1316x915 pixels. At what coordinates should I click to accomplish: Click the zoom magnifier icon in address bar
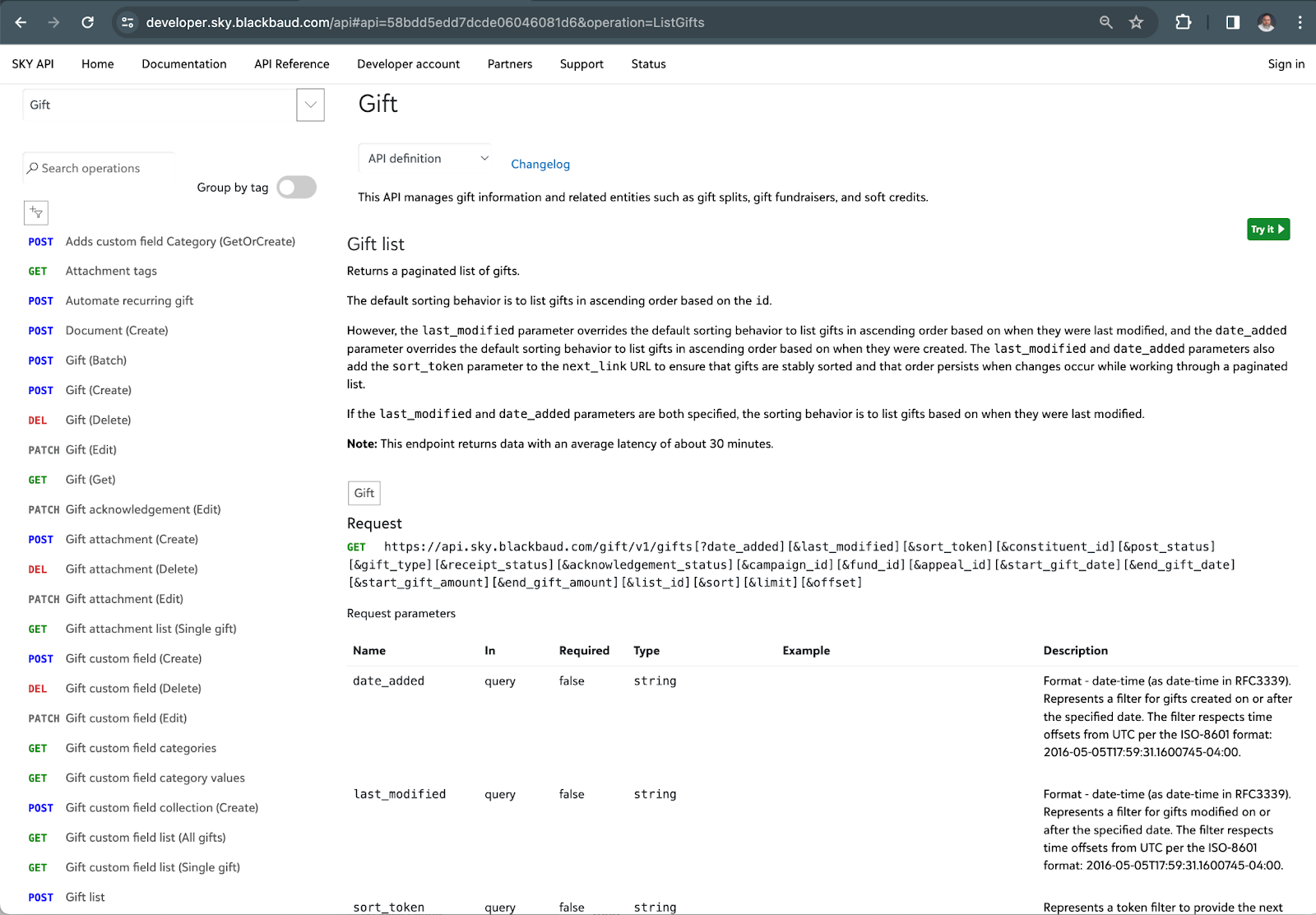pos(1106,22)
